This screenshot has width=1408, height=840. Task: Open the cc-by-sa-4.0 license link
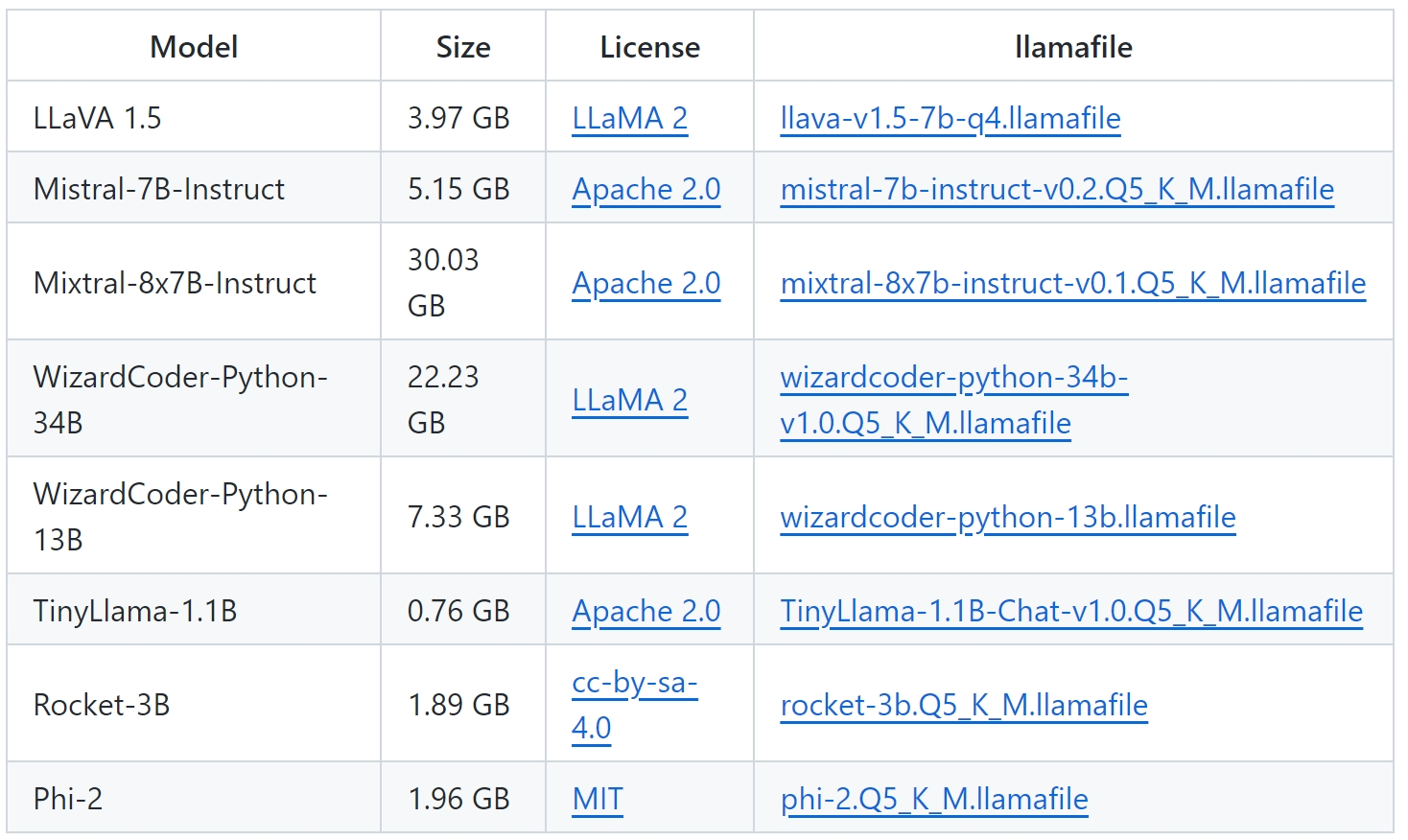(635, 705)
